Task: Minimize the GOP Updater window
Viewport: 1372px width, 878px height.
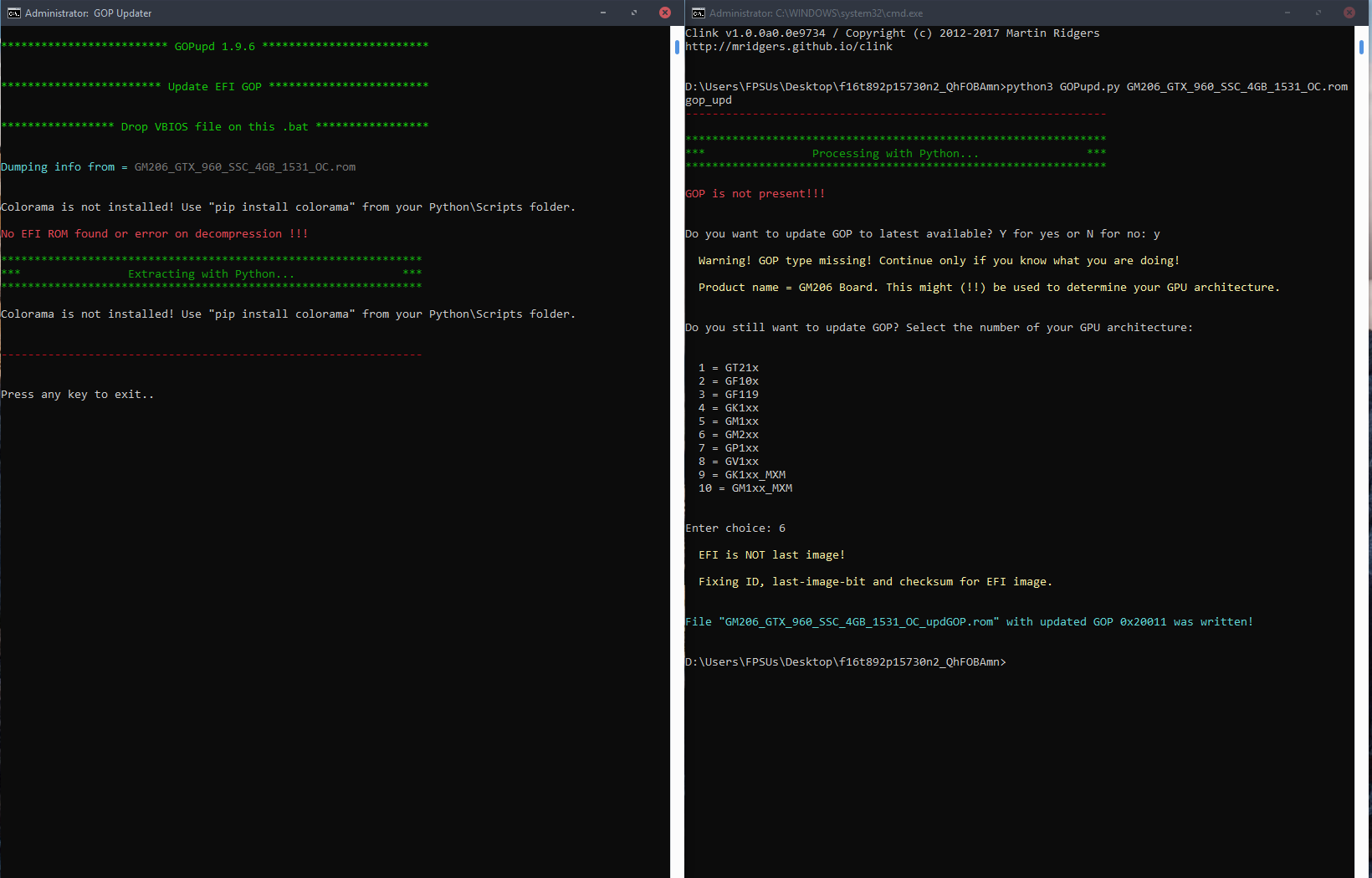Action: pyautogui.click(x=603, y=13)
